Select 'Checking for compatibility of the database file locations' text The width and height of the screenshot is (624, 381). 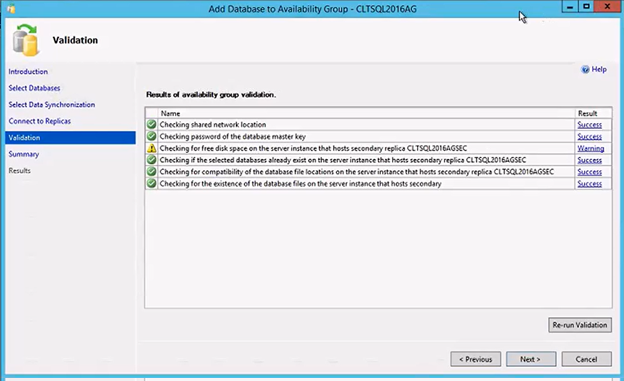pos(357,172)
